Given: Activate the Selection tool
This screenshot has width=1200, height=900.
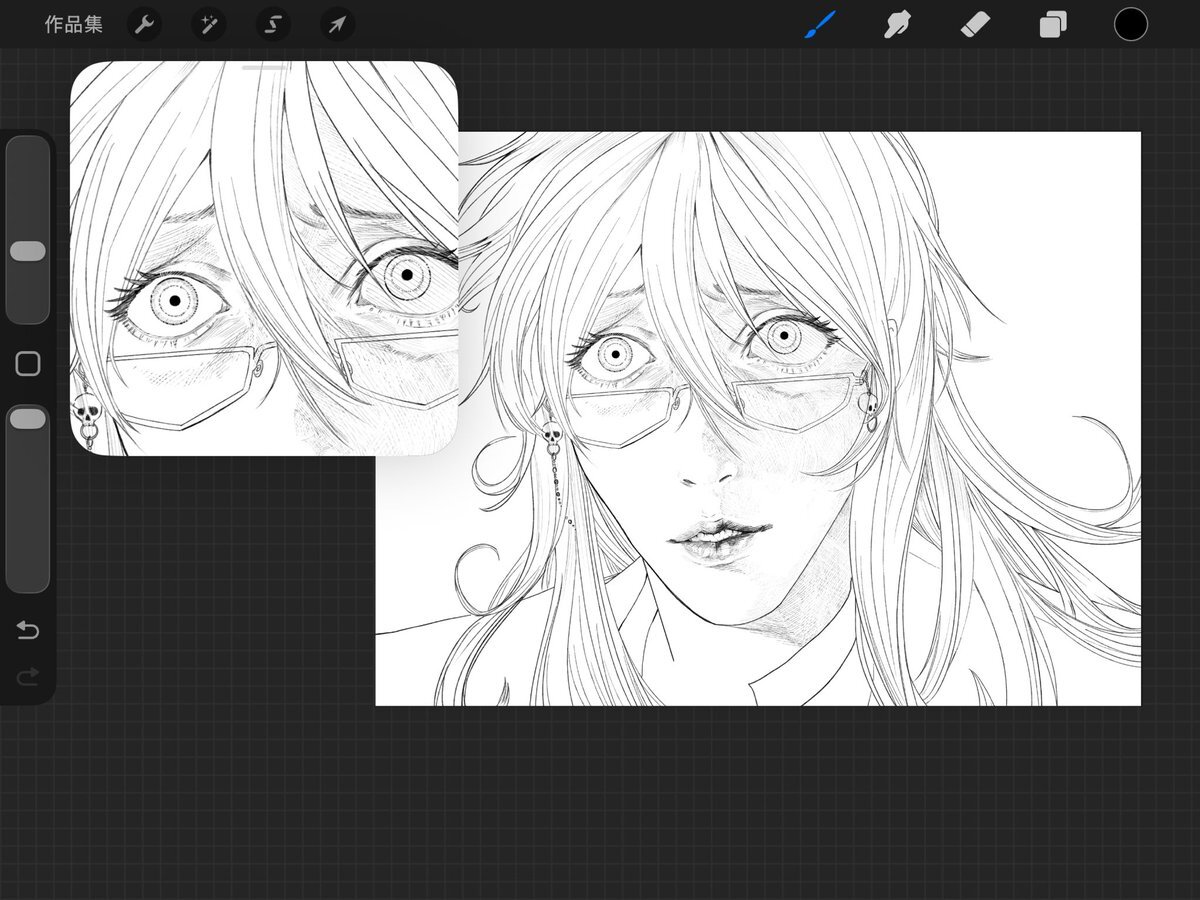Looking at the screenshot, I should point(273,25).
